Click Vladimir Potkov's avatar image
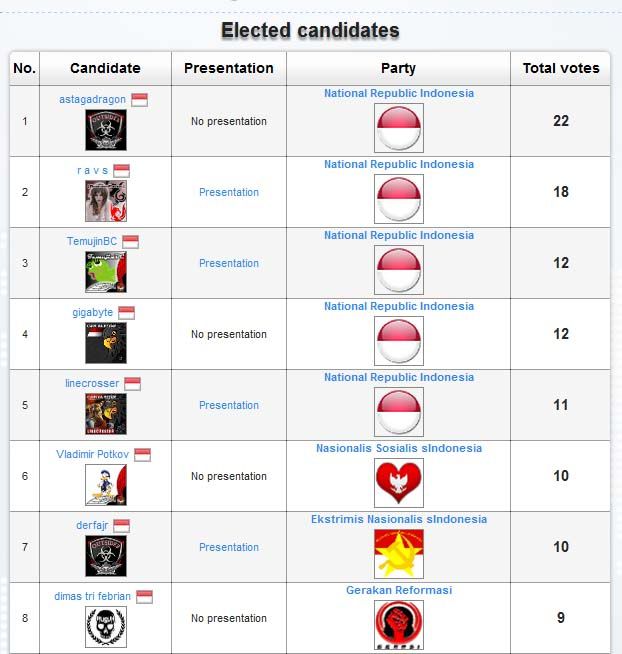The width and height of the screenshot is (622, 654). [105, 485]
